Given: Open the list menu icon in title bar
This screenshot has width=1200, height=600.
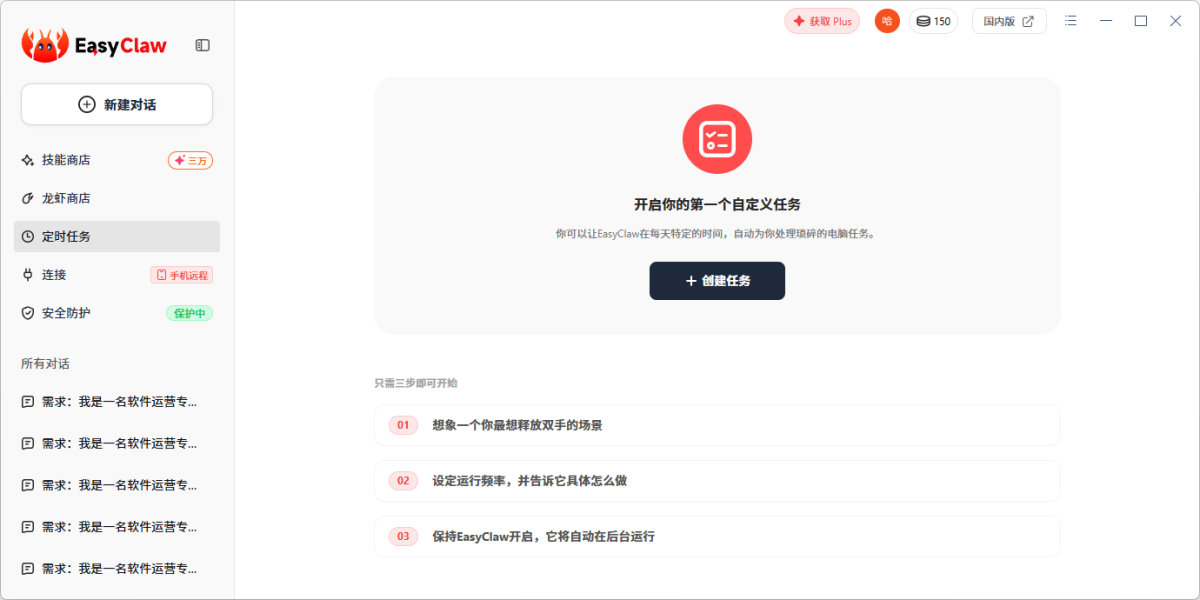Looking at the screenshot, I should 1071,21.
